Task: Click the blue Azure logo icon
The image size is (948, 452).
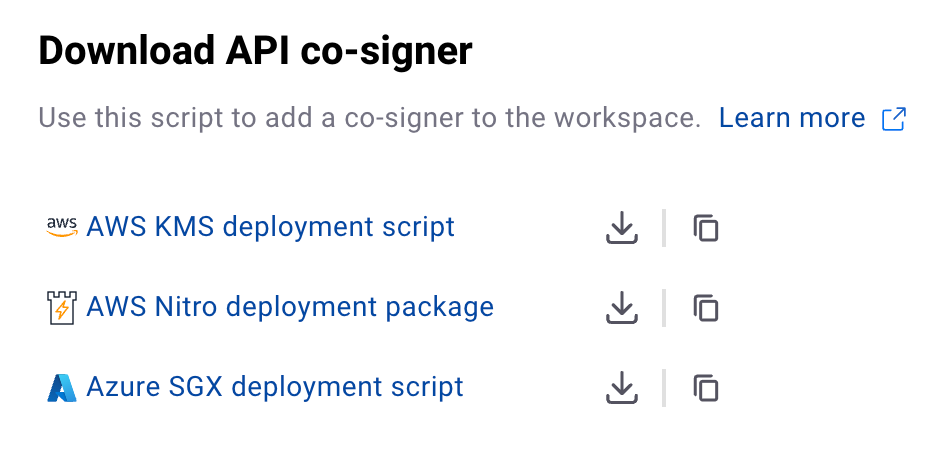Action: (x=62, y=388)
